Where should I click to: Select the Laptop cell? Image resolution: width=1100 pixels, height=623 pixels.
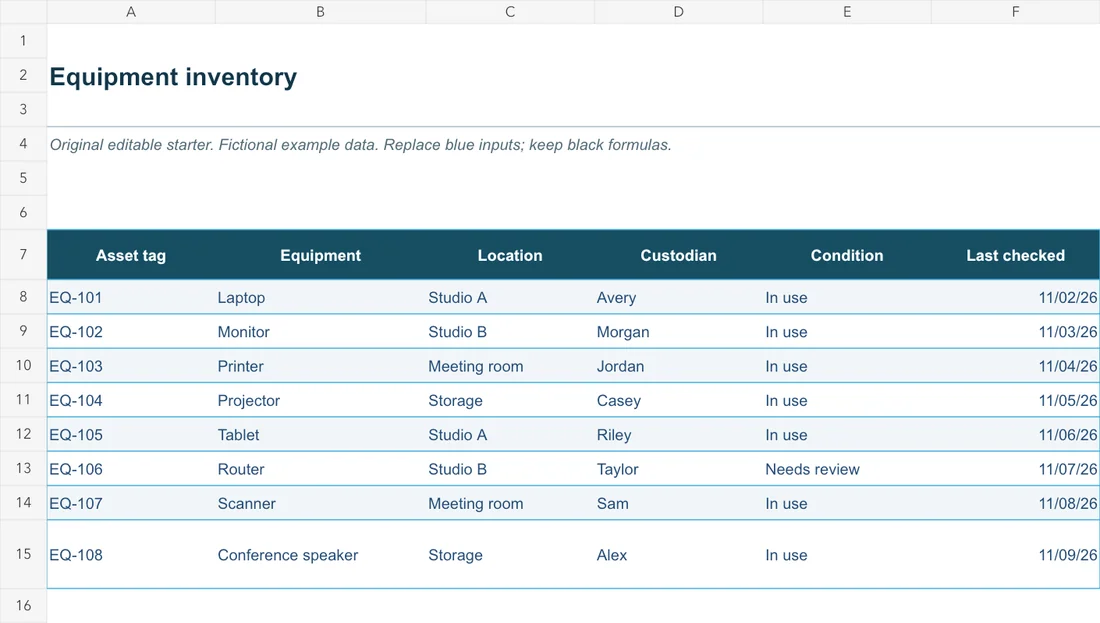[x=321, y=297]
